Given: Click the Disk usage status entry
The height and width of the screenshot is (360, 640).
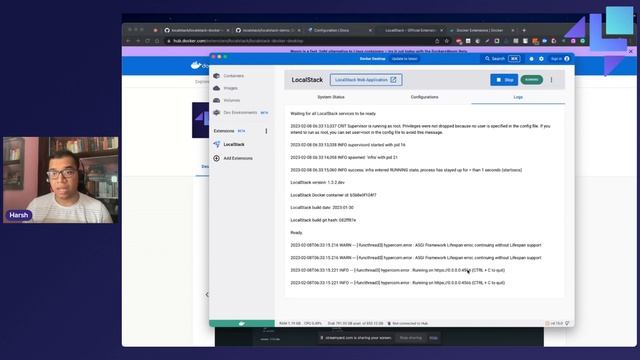Looking at the screenshot, I should [x=355, y=323].
